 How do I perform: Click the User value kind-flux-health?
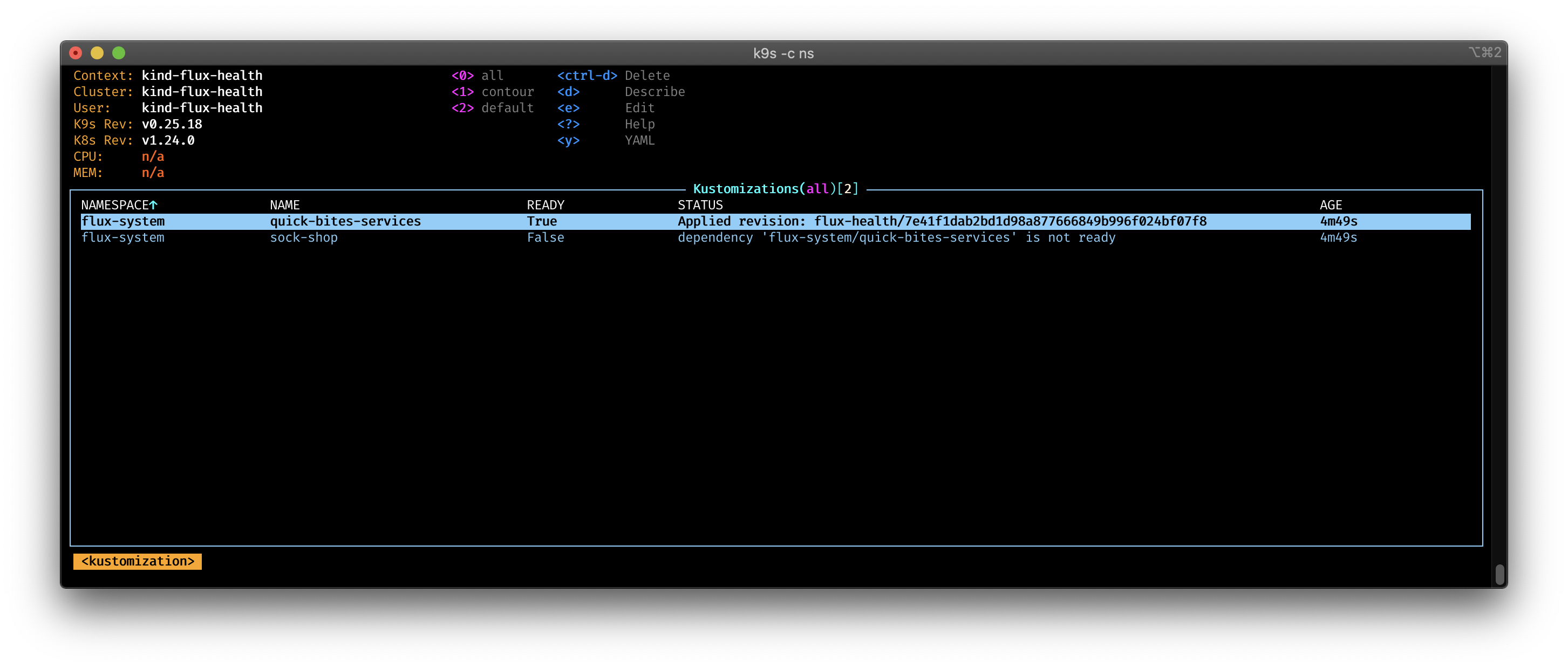click(202, 108)
